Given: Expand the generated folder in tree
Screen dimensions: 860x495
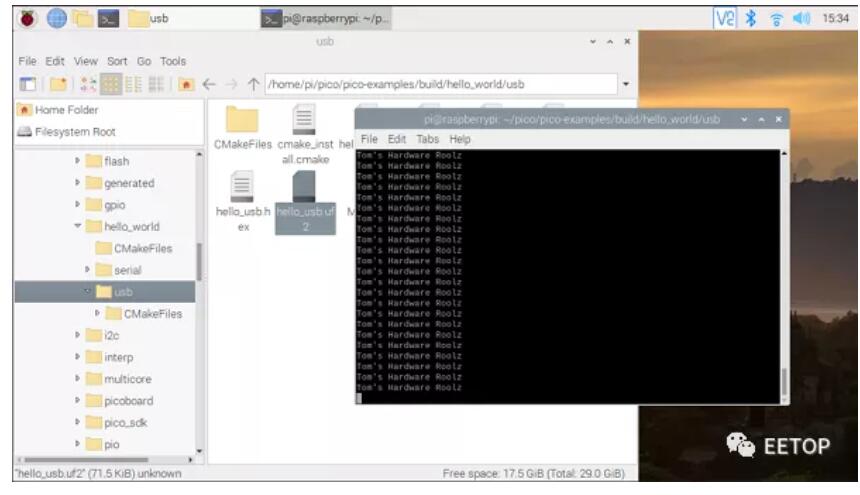Looking at the screenshot, I should coord(77,183).
